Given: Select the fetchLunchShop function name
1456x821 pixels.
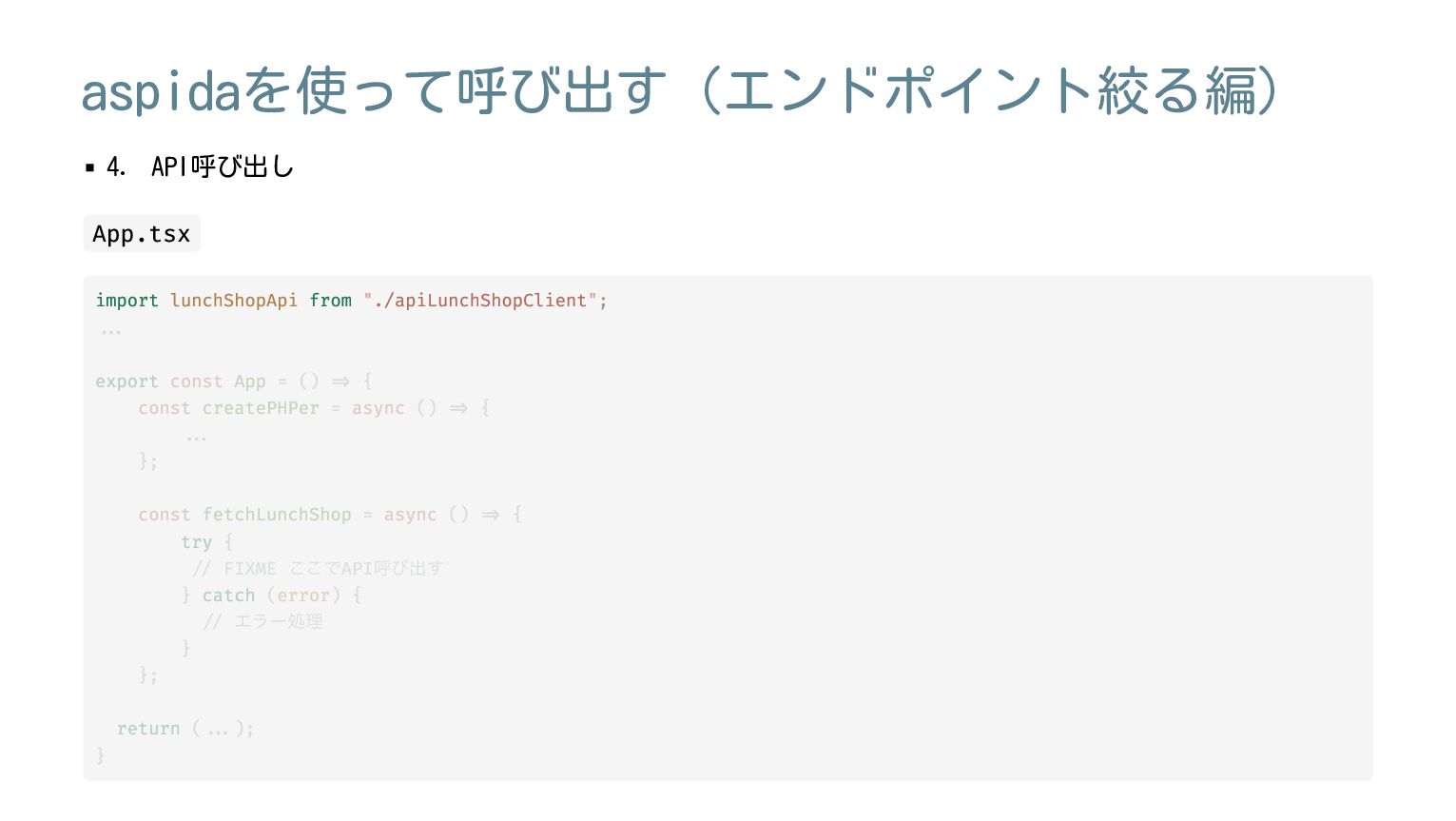Looking at the screenshot, I should tap(277, 515).
